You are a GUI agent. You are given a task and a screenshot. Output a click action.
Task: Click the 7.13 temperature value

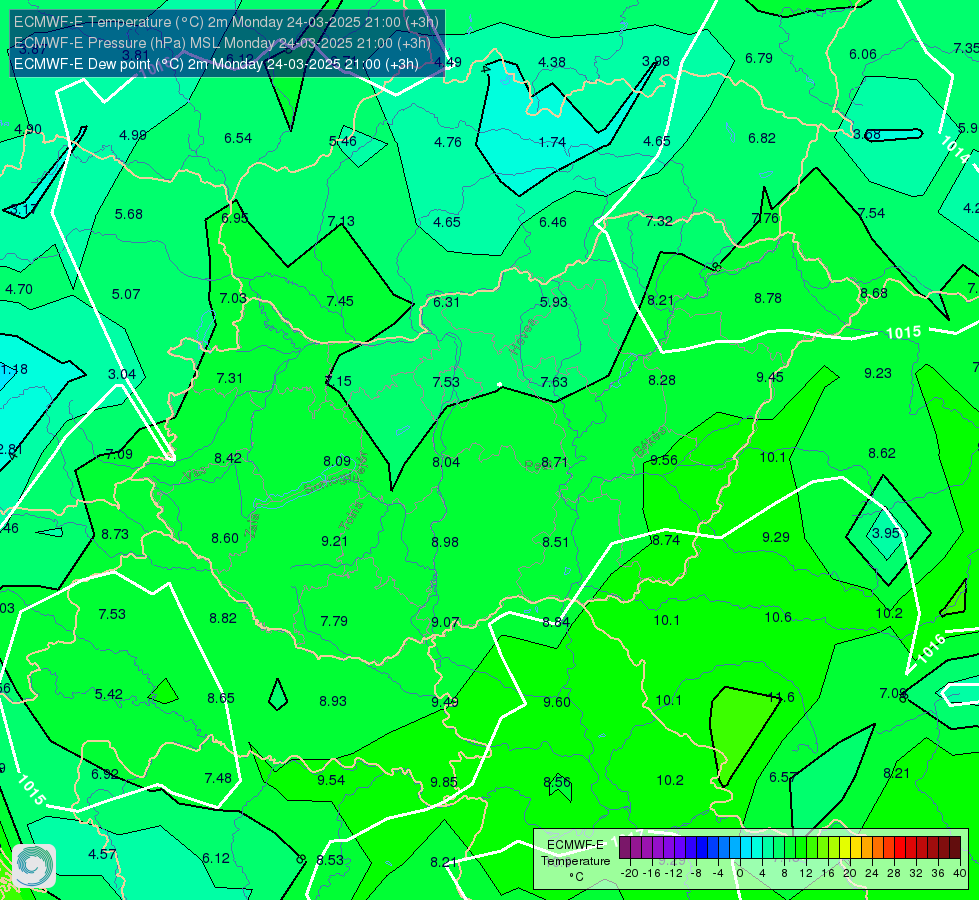pos(341,221)
